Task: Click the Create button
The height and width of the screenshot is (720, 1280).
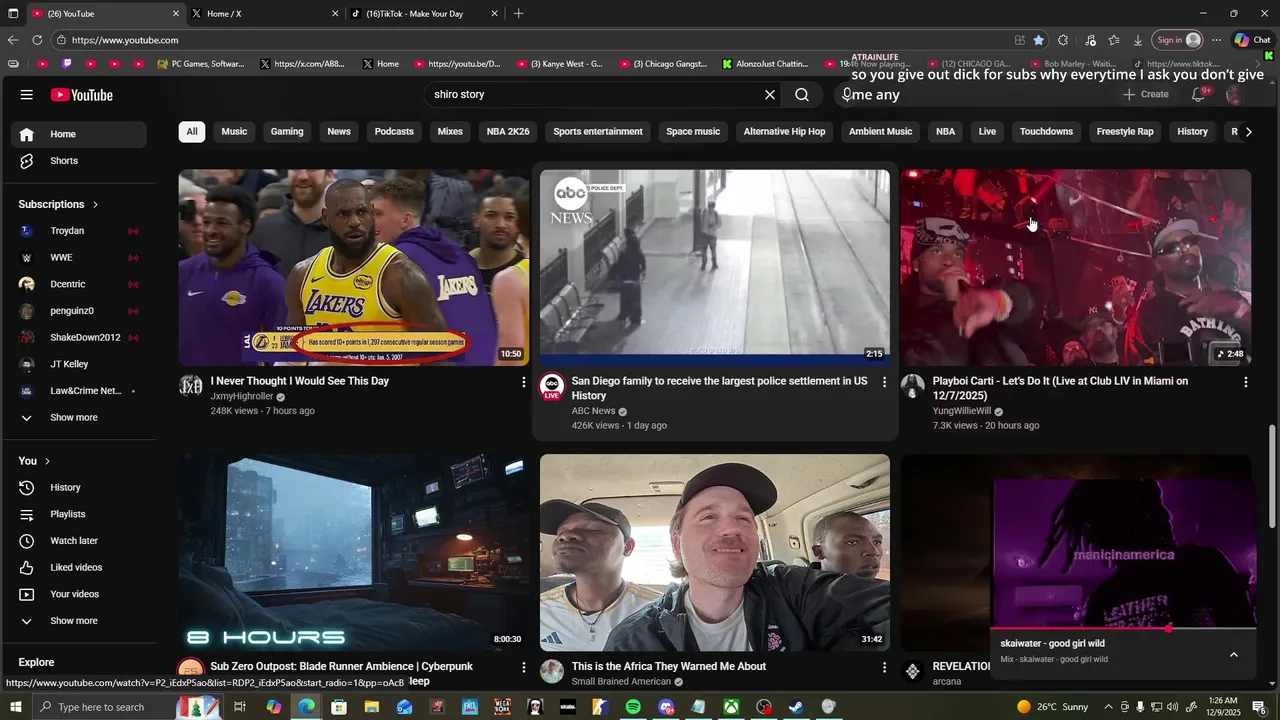Action: pos(1146,94)
